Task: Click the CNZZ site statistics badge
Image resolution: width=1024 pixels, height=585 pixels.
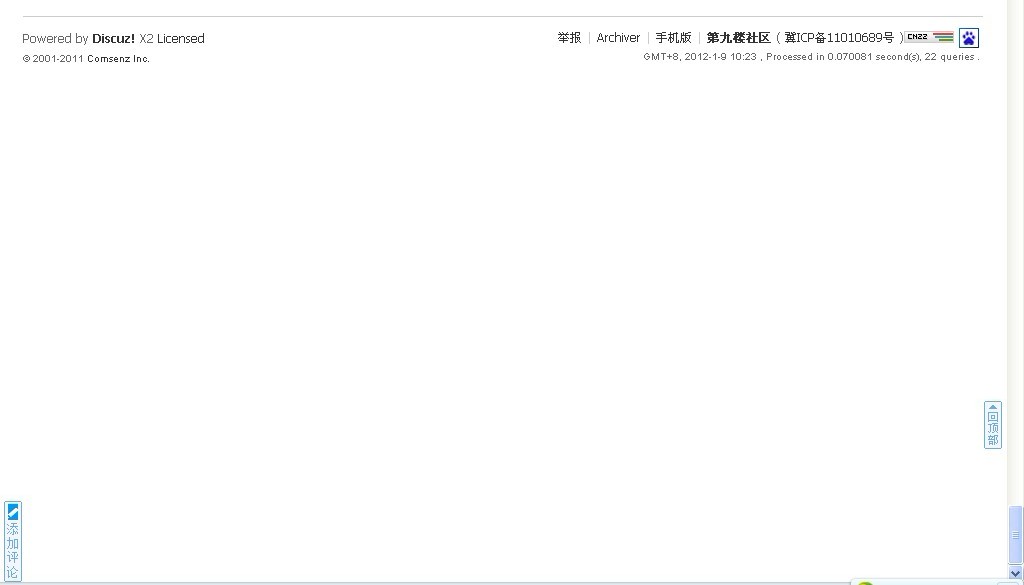Action: point(916,37)
